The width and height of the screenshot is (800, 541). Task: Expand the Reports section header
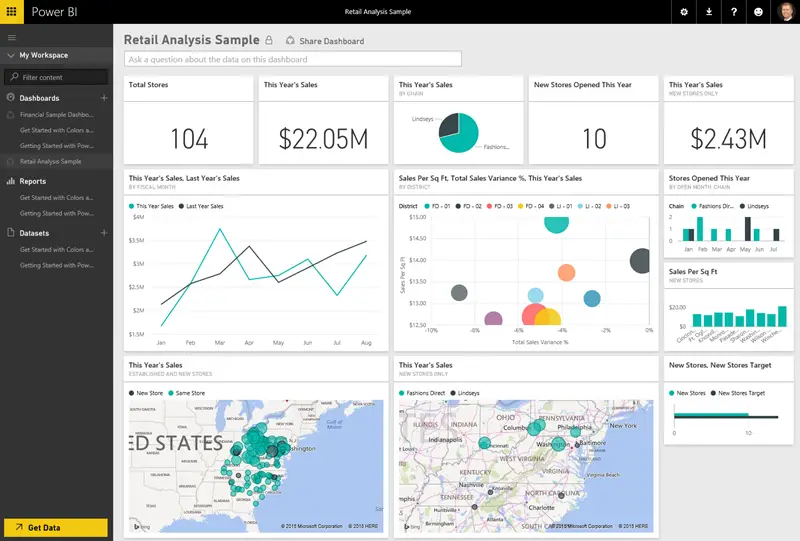[33, 181]
